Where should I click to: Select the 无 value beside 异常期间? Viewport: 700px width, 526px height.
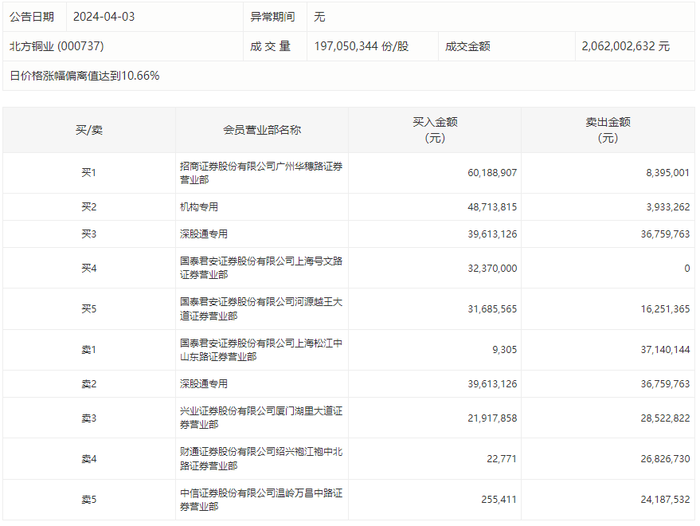pyautogui.click(x=319, y=17)
